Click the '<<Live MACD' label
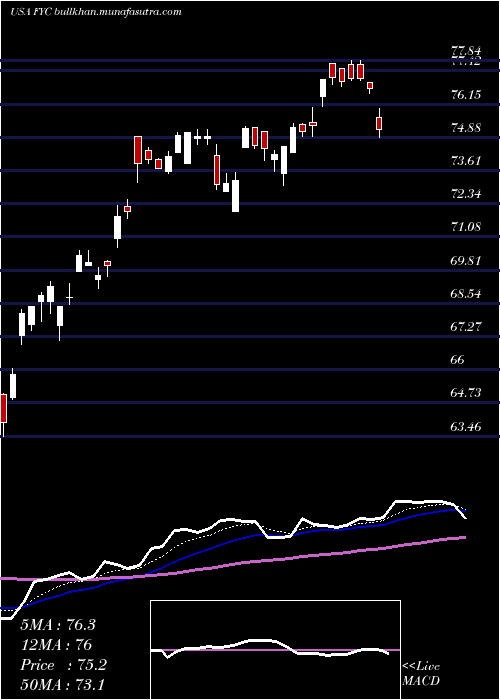 pos(421,674)
